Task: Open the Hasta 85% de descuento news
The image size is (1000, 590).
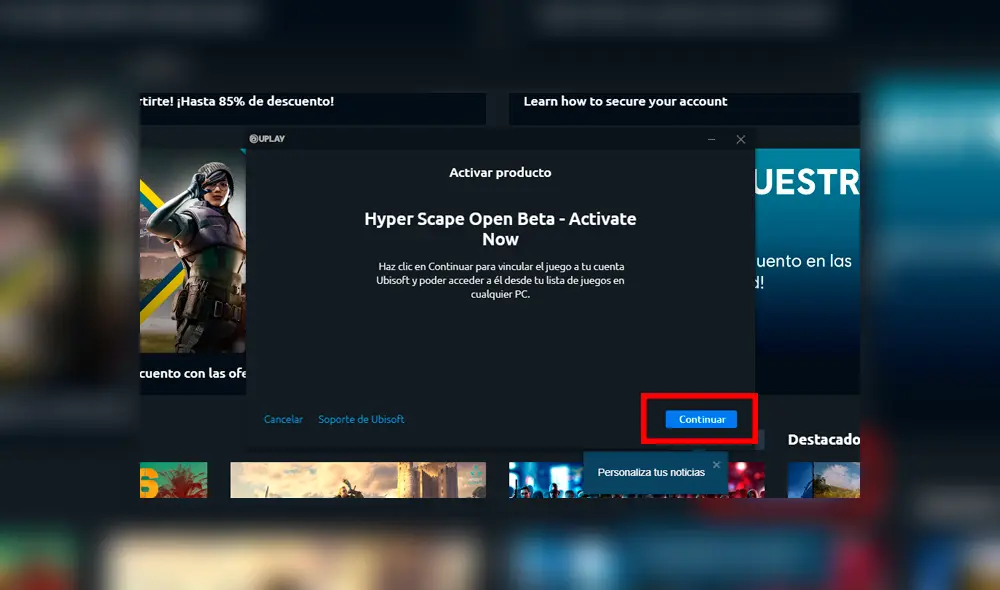Action: (x=240, y=102)
